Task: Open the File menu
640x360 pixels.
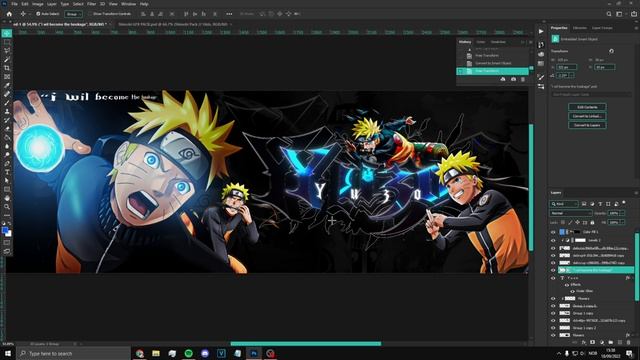Action: [x=14, y=4]
